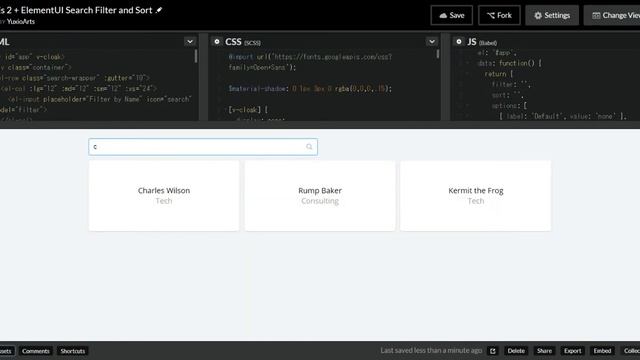
Task: Open pen in new window icon
Action: (x=493, y=351)
